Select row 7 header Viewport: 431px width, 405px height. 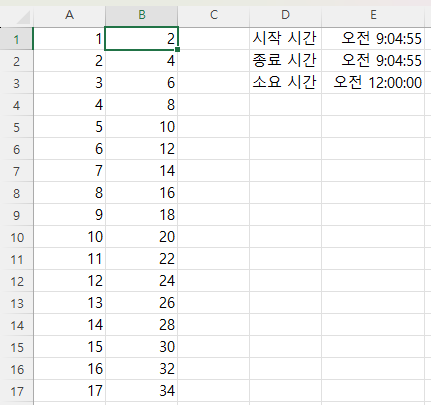(16, 171)
